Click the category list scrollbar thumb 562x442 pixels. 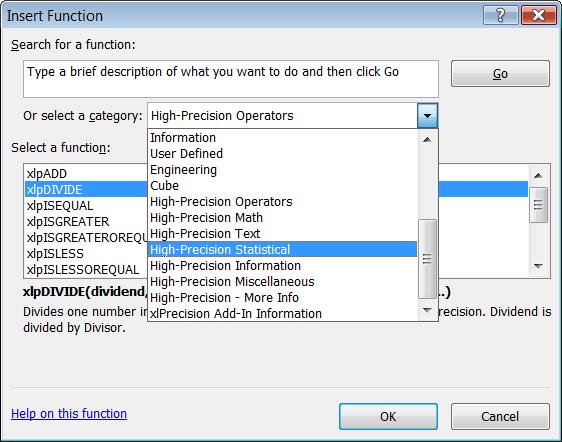click(427, 259)
